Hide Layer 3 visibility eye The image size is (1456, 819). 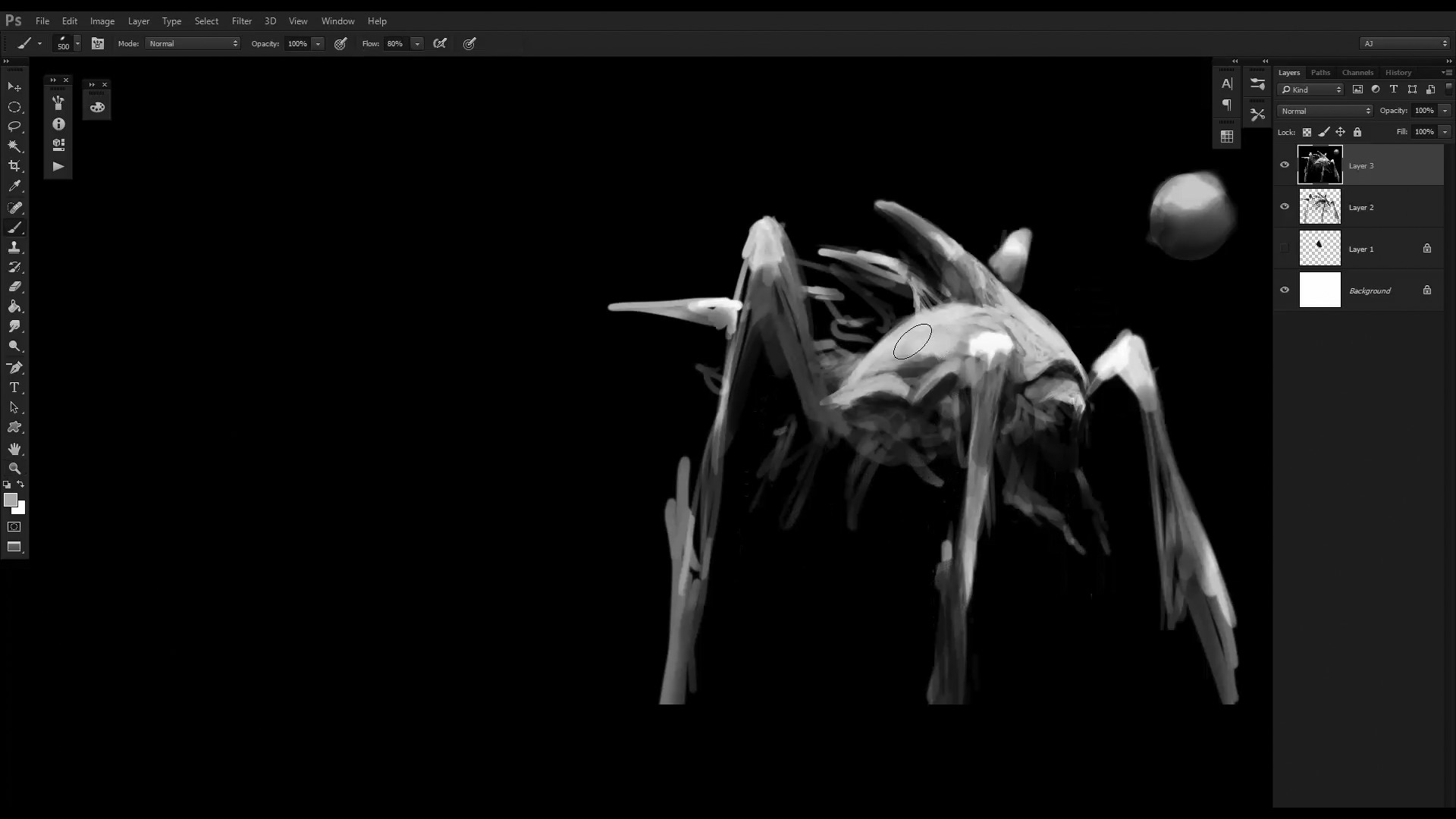point(1285,165)
